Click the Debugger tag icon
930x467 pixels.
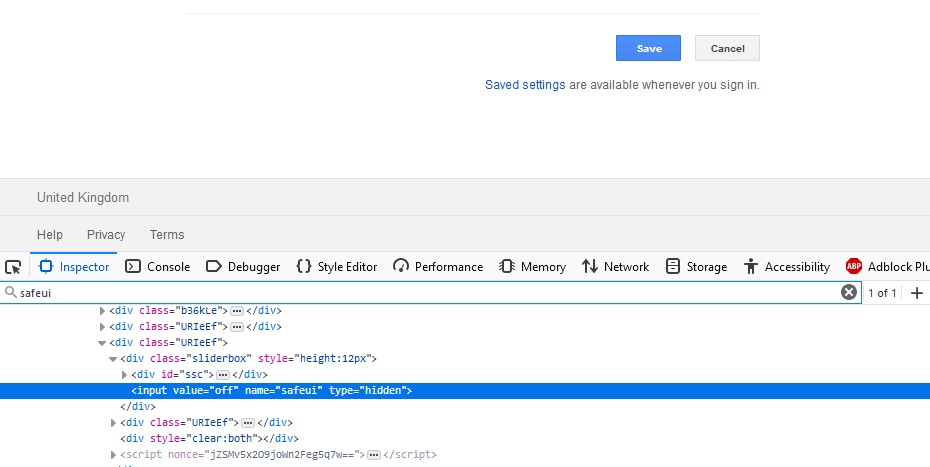click(x=214, y=266)
